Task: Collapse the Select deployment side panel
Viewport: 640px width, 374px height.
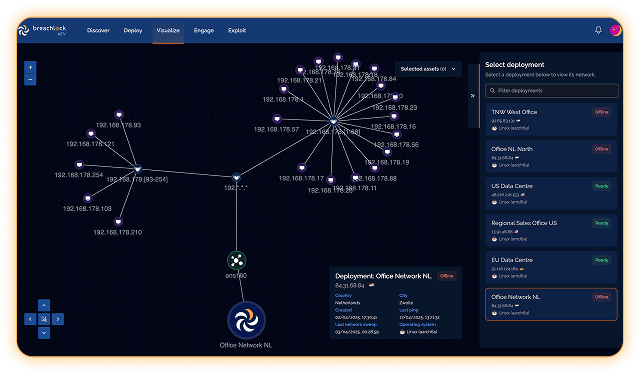Action: [473, 96]
